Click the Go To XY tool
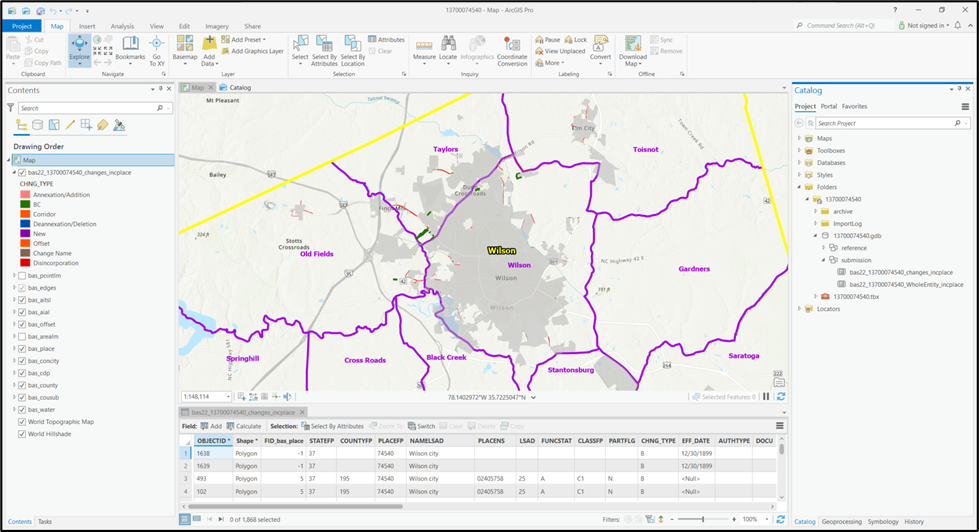979x532 pixels. 156,48
